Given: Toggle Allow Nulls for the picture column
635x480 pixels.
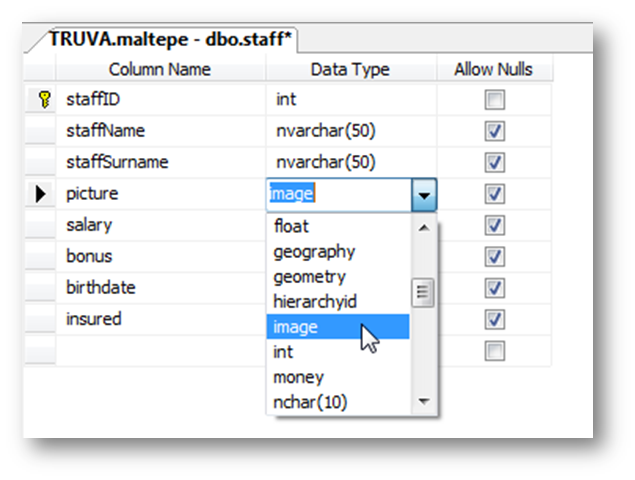Looking at the screenshot, I should (x=494, y=194).
